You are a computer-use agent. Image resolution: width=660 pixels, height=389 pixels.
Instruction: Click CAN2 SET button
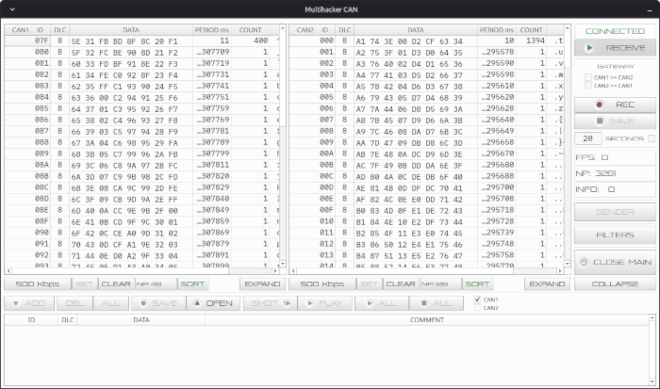tap(369, 284)
